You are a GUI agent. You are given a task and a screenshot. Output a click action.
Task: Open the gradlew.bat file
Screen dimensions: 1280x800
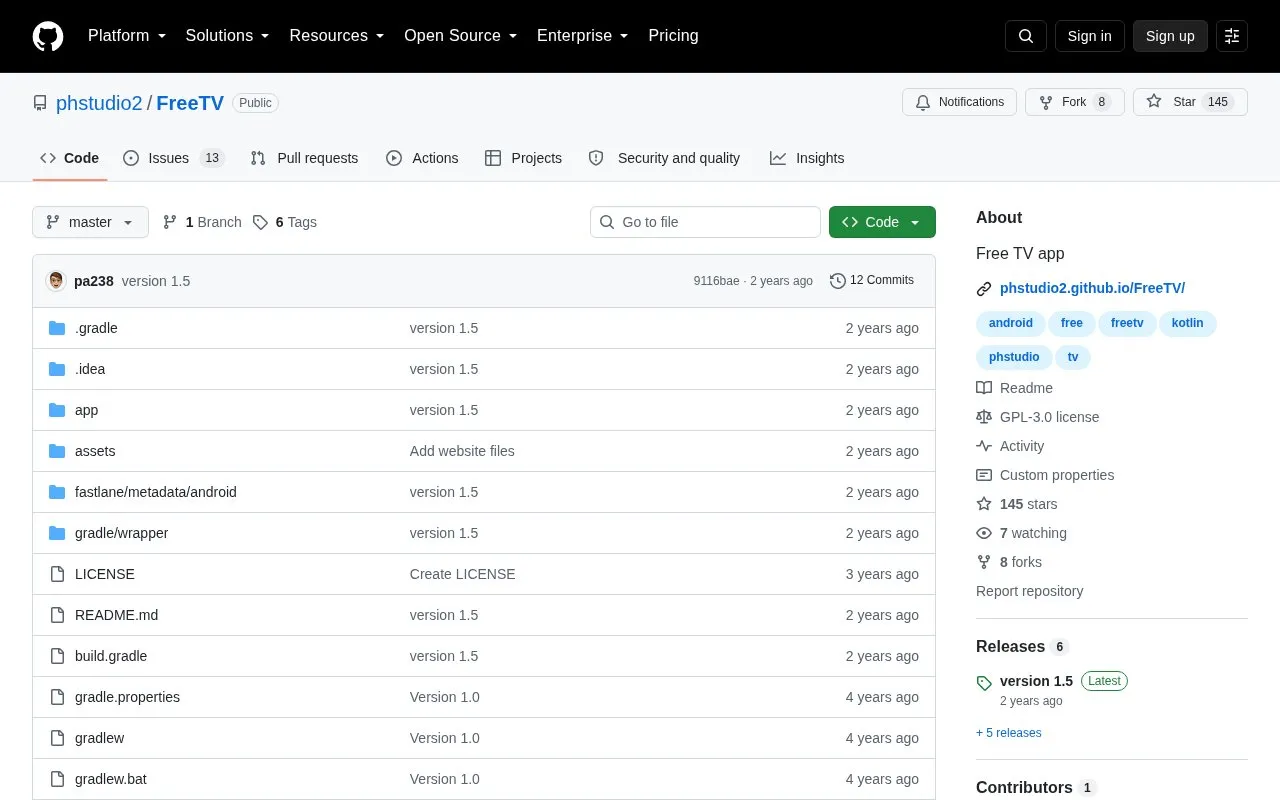[111, 779]
